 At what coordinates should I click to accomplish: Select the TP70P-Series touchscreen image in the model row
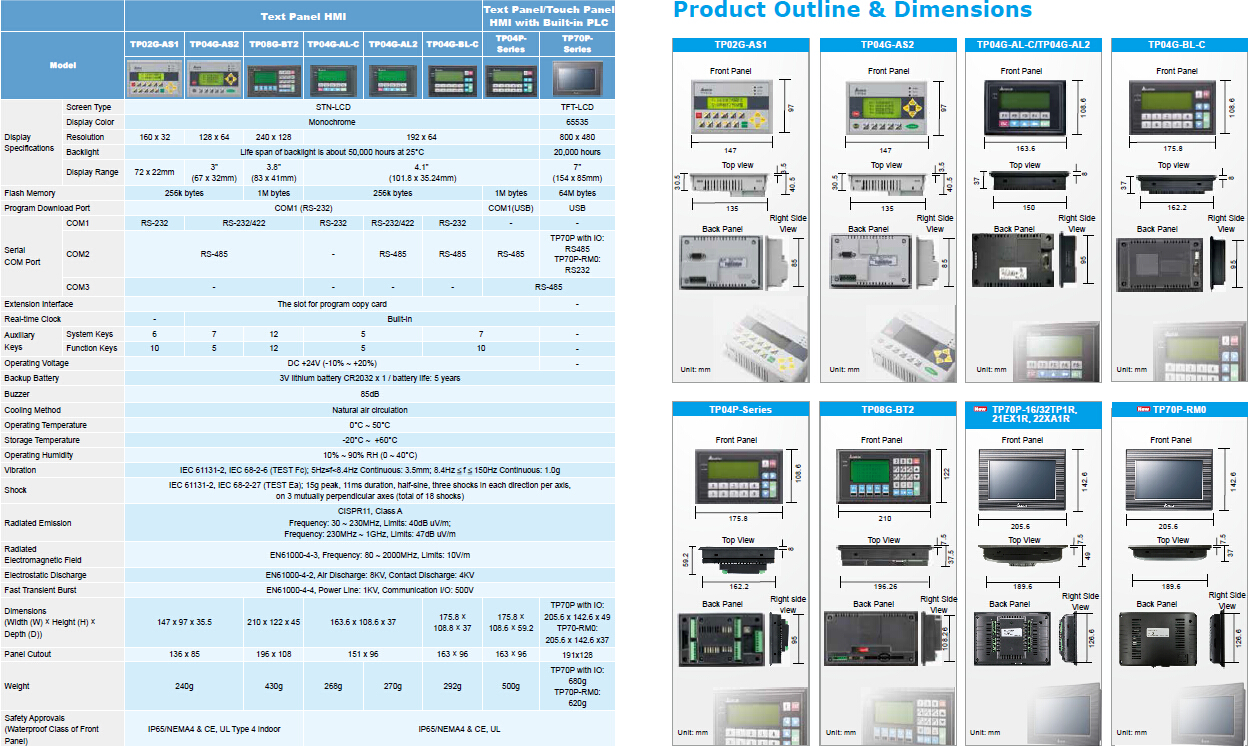(577, 78)
